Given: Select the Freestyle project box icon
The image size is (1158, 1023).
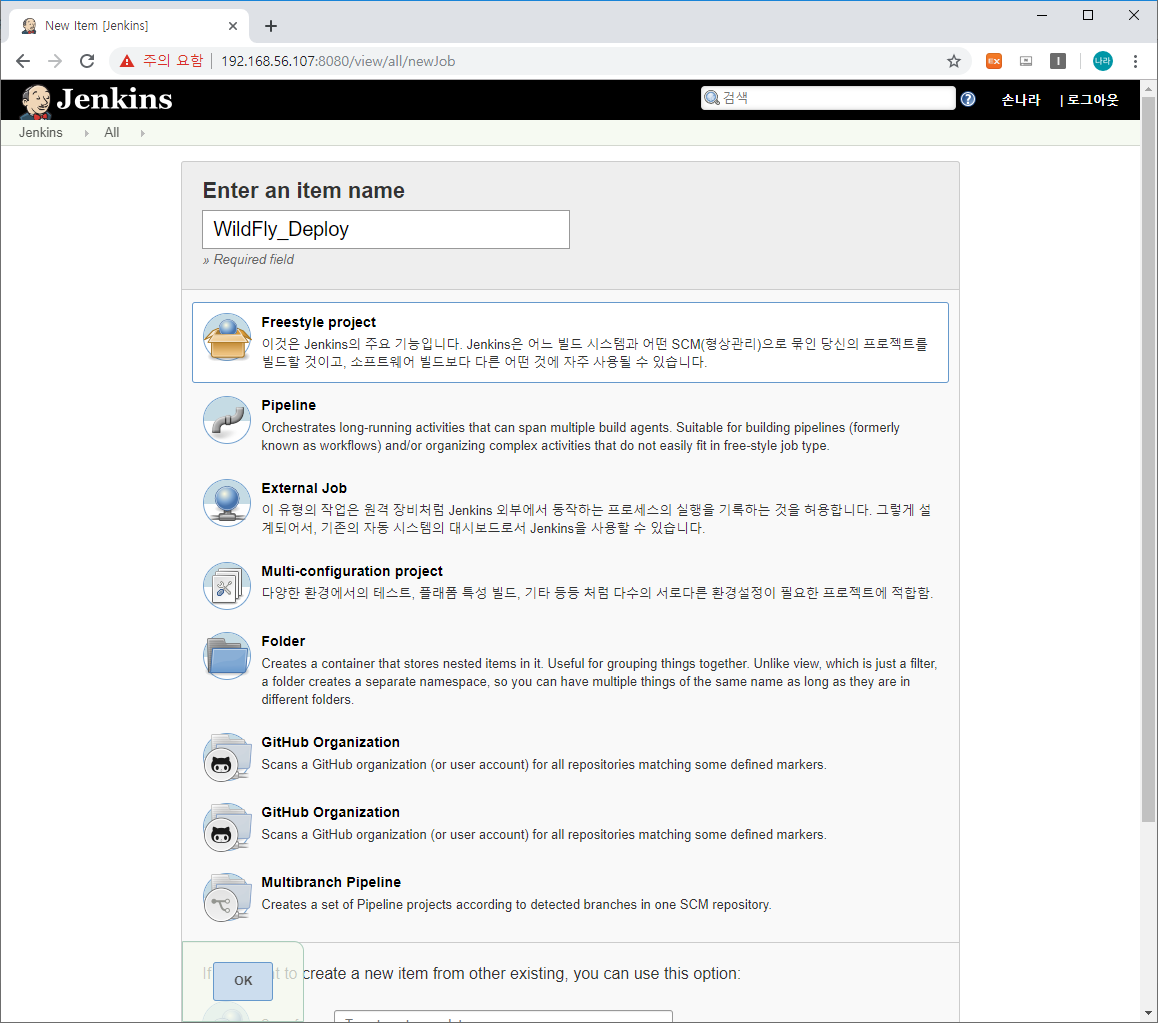Looking at the screenshot, I should tap(227, 337).
